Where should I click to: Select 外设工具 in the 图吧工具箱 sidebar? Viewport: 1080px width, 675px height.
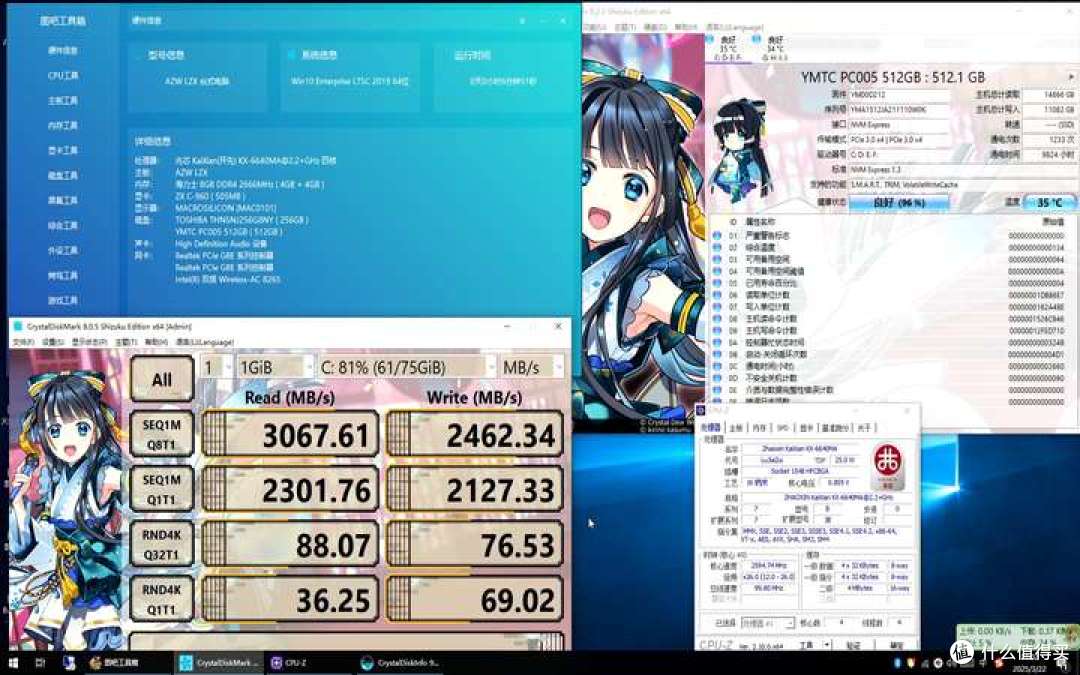coord(63,251)
